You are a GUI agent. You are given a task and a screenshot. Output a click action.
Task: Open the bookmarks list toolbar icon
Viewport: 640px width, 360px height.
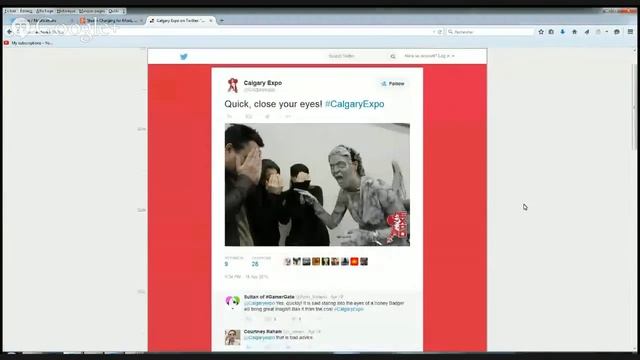click(x=551, y=31)
